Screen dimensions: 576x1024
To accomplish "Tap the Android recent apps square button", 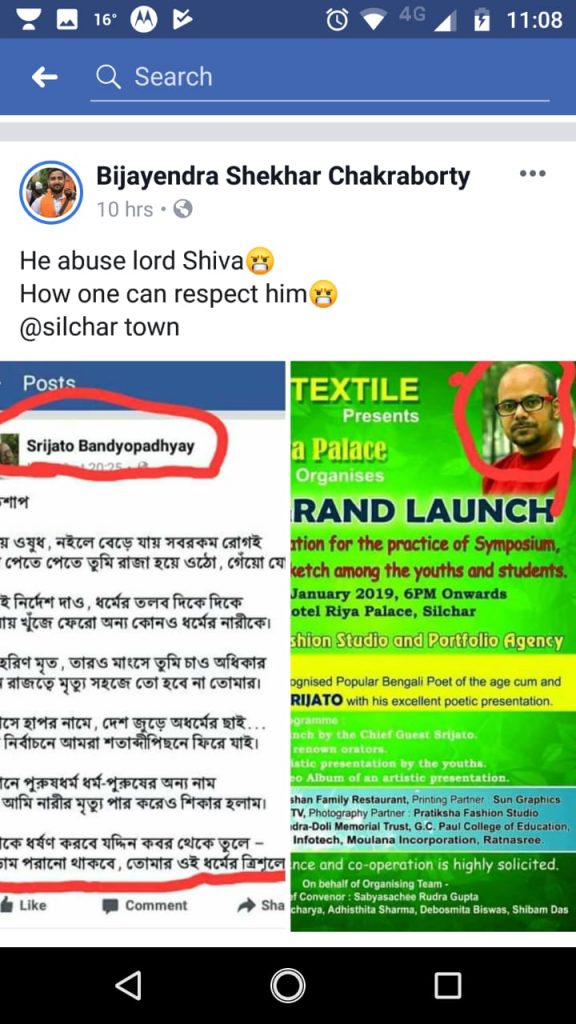I will 448,985.
